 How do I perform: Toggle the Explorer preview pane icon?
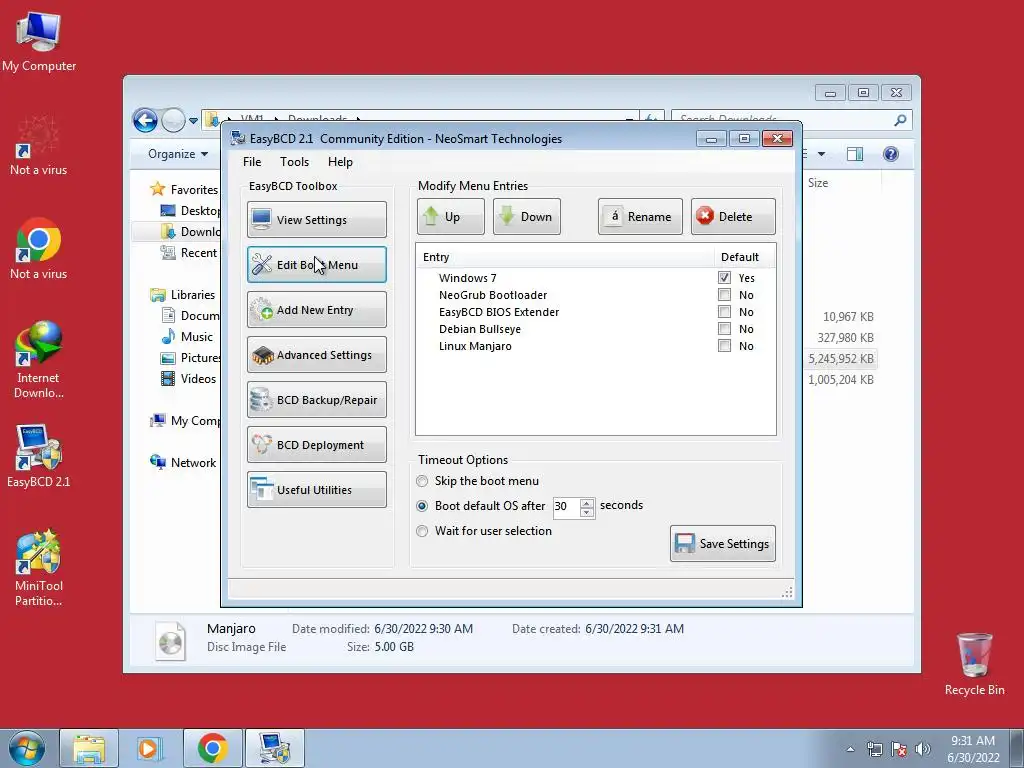point(855,154)
